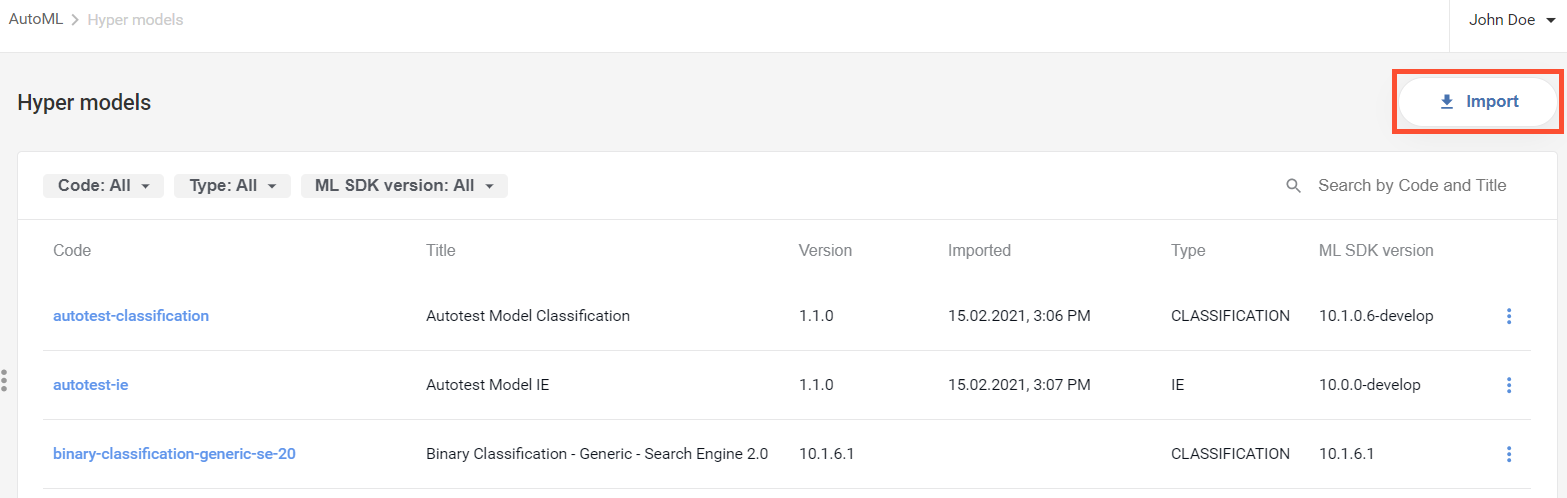1567x498 pixels.
Task: Expand the Type: All filter
Action: 232,186
